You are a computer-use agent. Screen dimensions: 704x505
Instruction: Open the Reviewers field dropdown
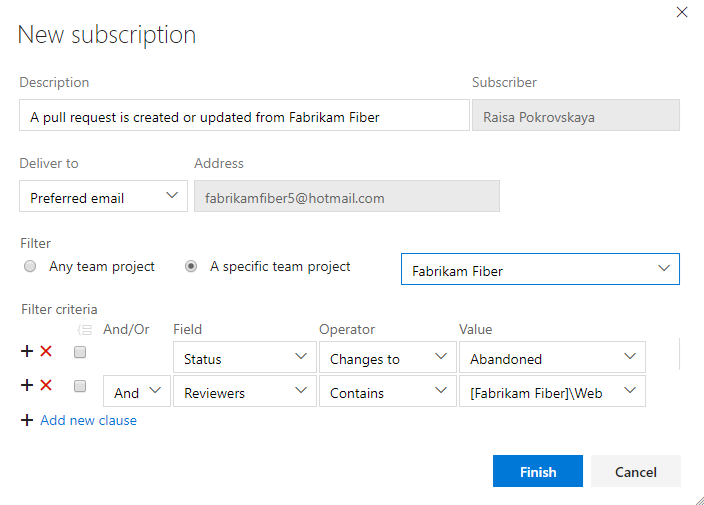(245, 391)
